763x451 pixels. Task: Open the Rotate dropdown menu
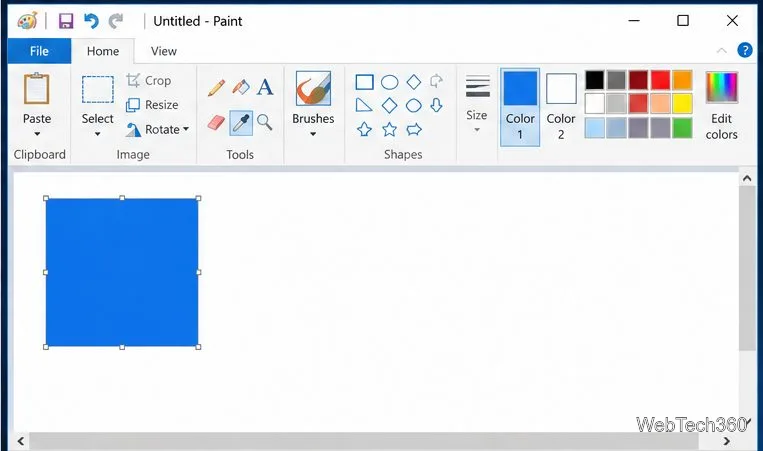(x=158, y=129)
